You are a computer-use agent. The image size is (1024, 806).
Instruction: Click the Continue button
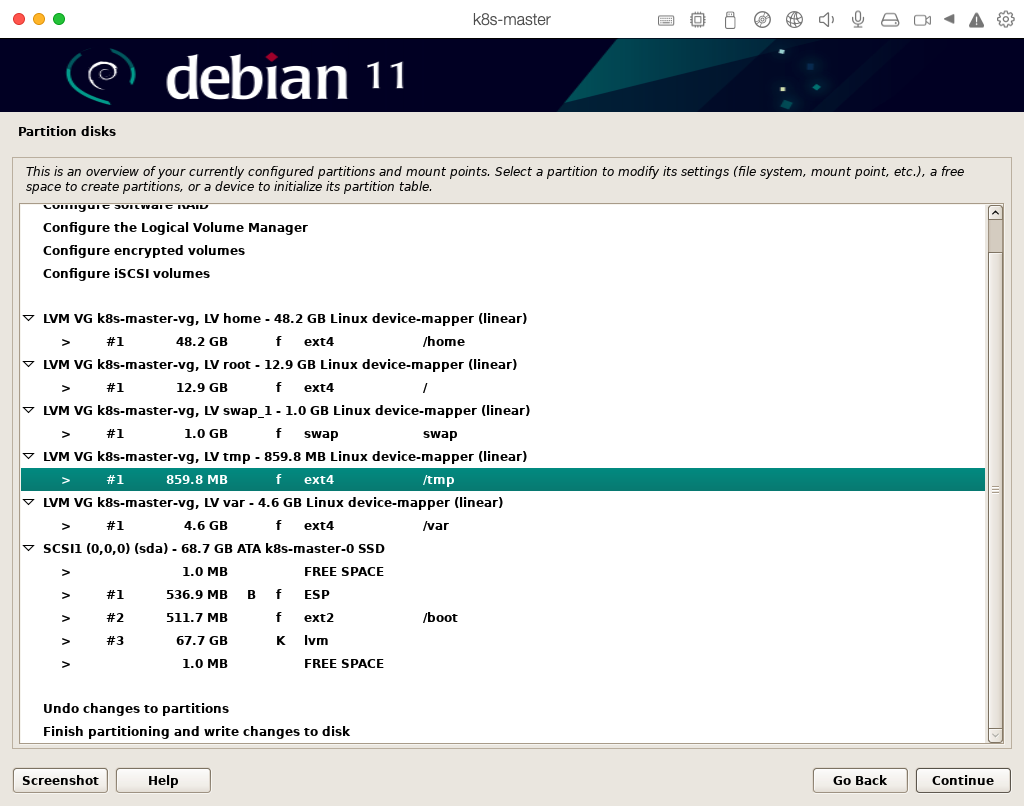click(x=963, y=780)
